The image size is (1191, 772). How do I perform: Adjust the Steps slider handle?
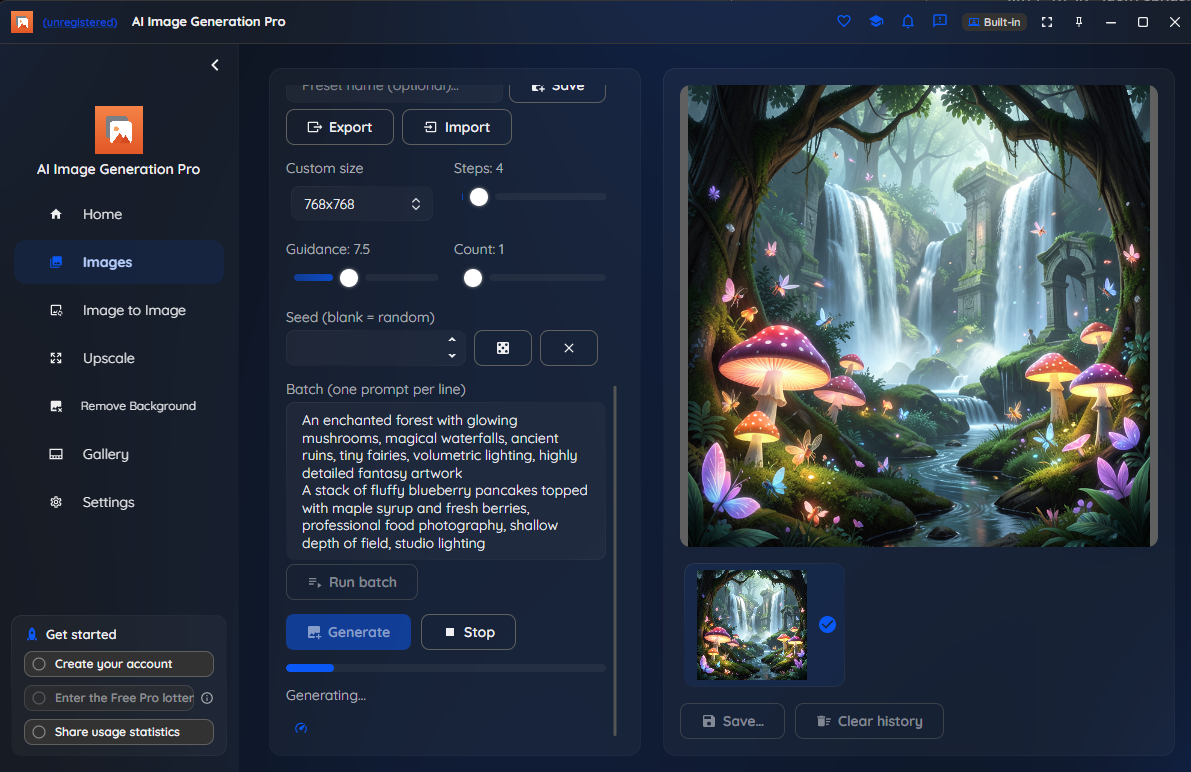[x=479, y=197]
